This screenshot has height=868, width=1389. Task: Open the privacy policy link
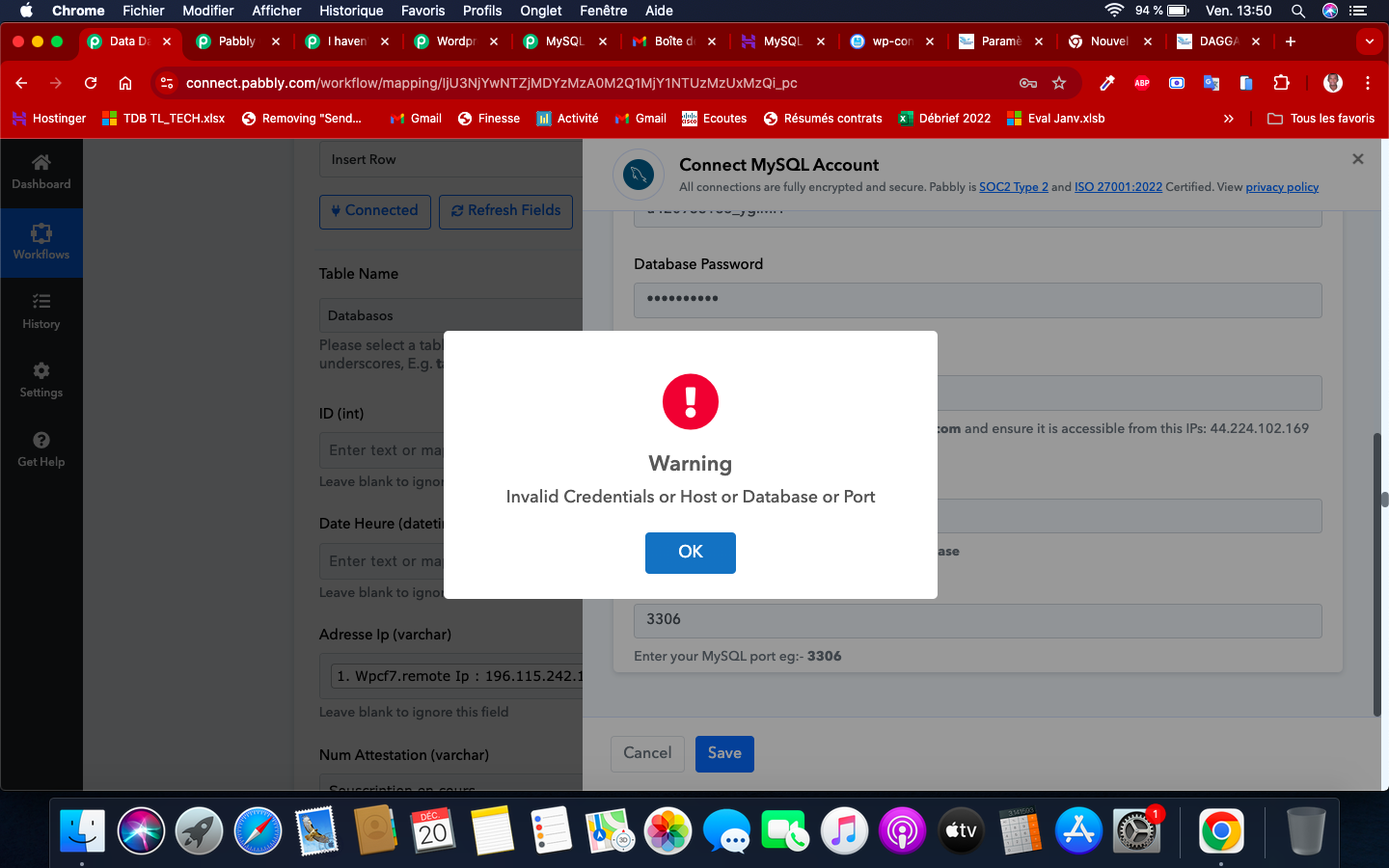point(1282,187)
